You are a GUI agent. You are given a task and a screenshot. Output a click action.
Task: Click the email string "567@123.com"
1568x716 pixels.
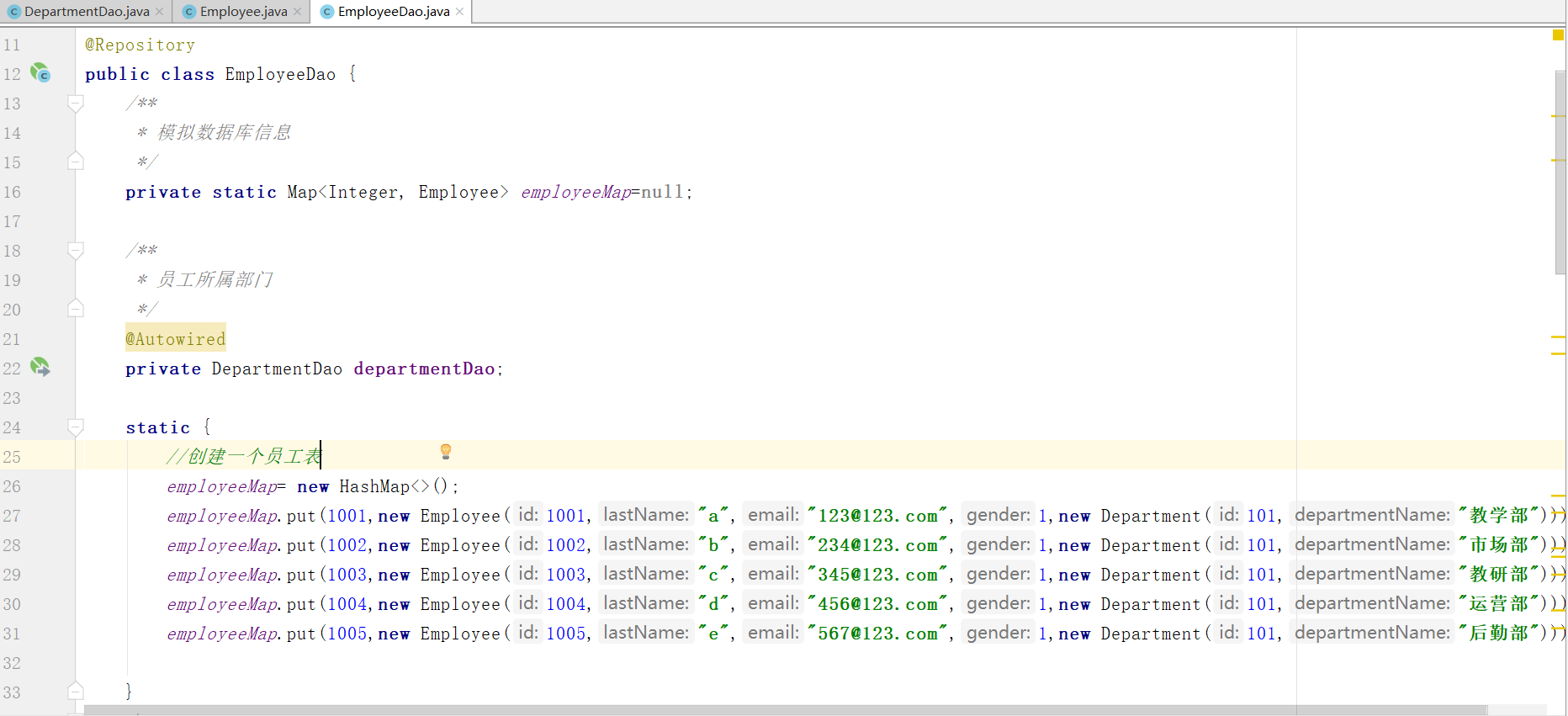(x=877, y=634)
